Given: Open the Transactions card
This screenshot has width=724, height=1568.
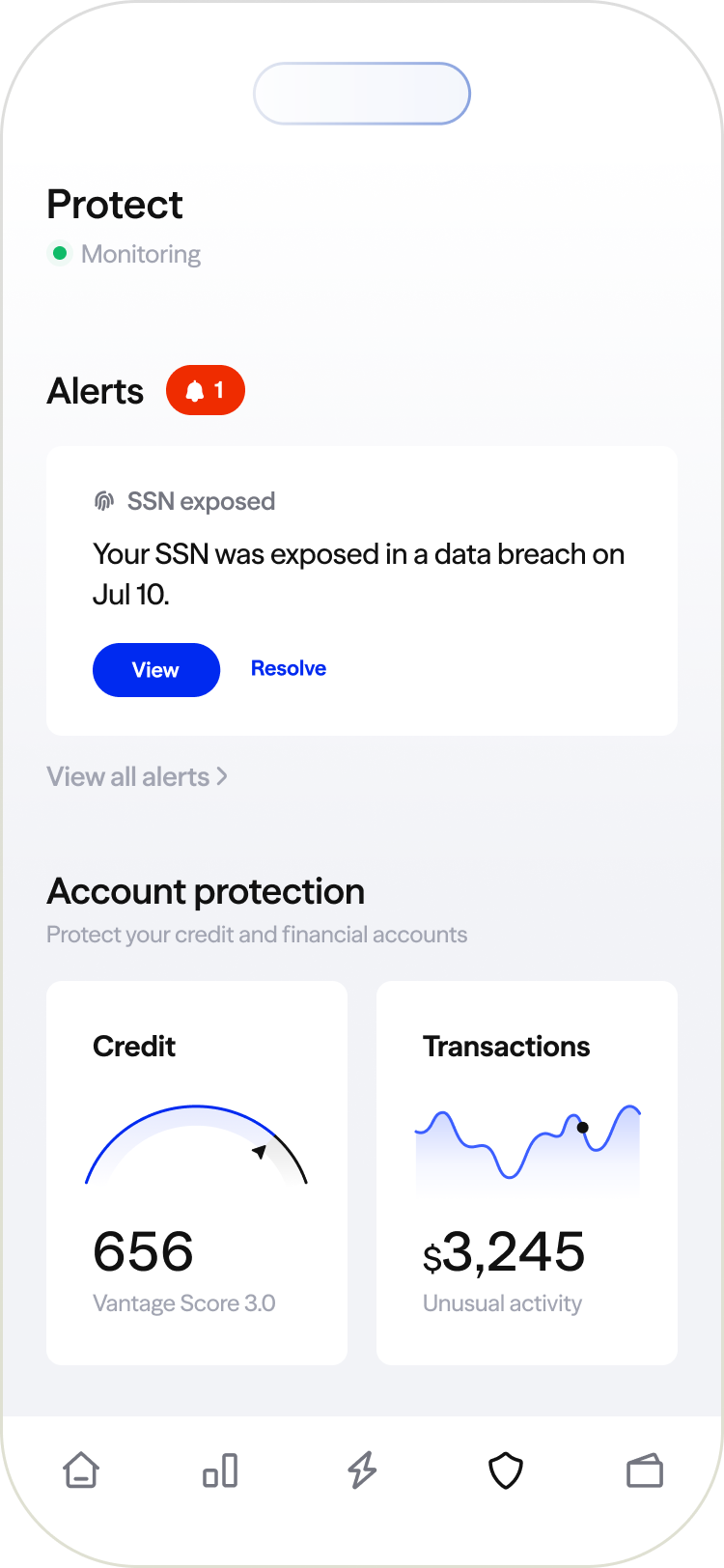Looking at the screenshot, I should (527, 1172).
